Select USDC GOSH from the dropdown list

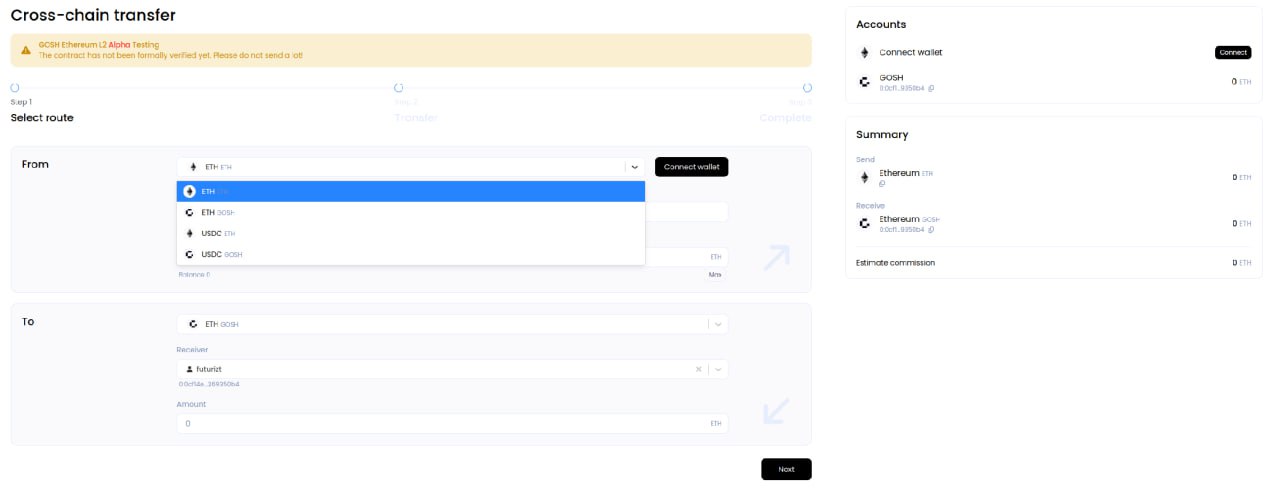(410, 254)
